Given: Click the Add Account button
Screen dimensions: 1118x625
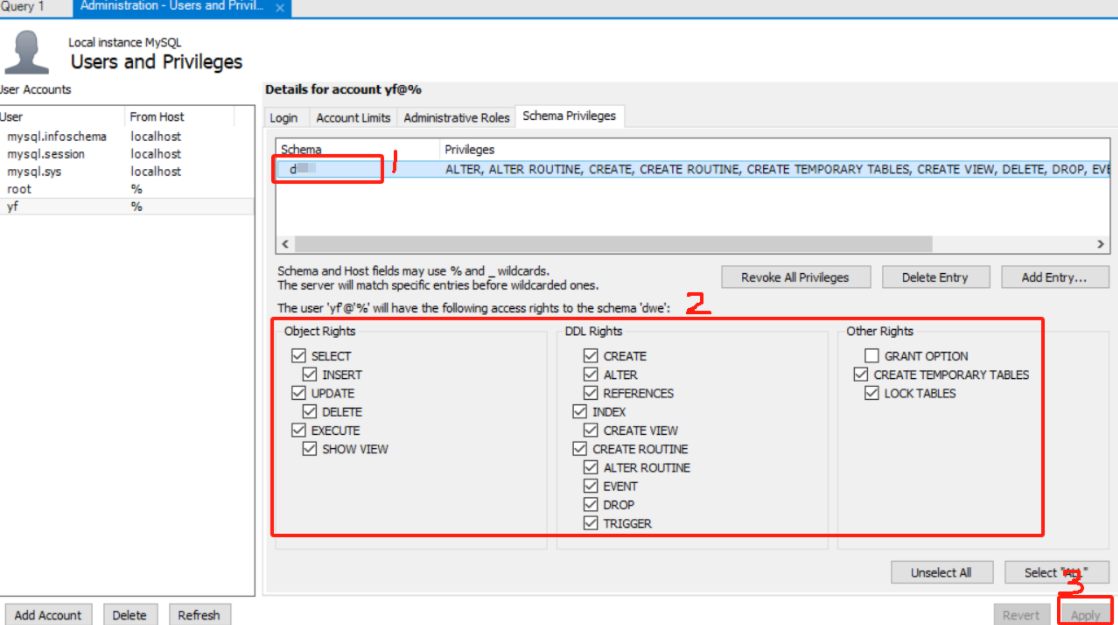Looking at the screenshot, I should [48, 615].
